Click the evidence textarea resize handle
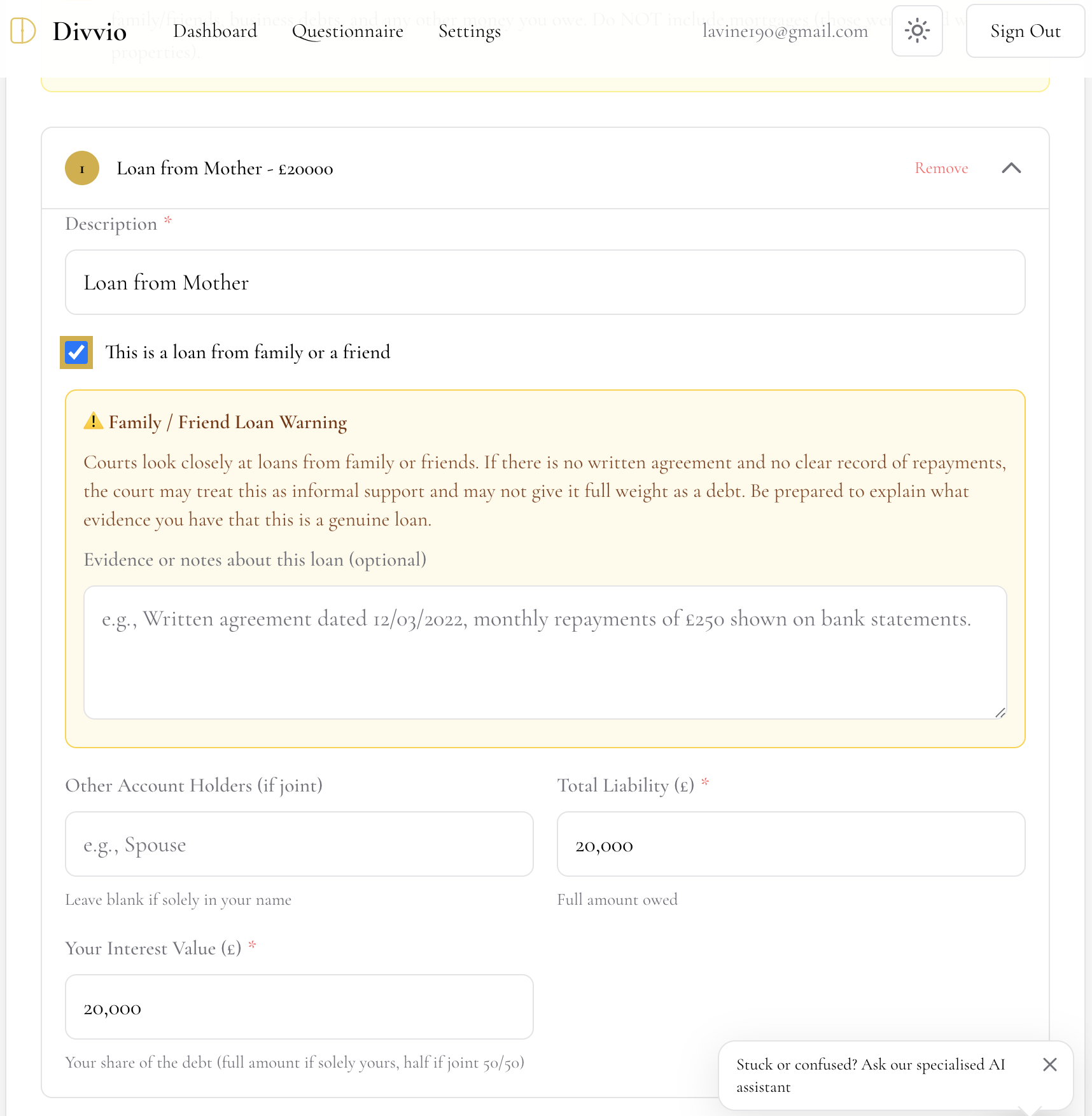The height and width of the screenshot is (1116, 1092). [1000, 713]
